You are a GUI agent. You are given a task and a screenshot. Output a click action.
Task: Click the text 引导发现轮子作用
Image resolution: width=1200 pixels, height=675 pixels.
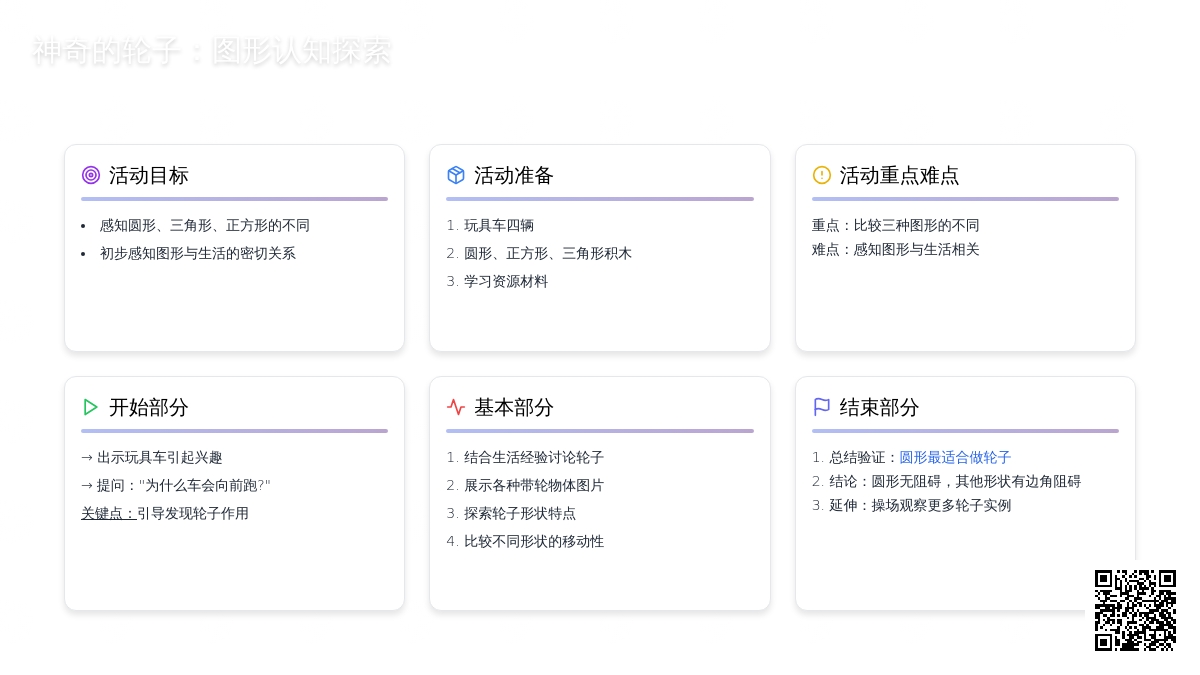(x=193, y=513)
